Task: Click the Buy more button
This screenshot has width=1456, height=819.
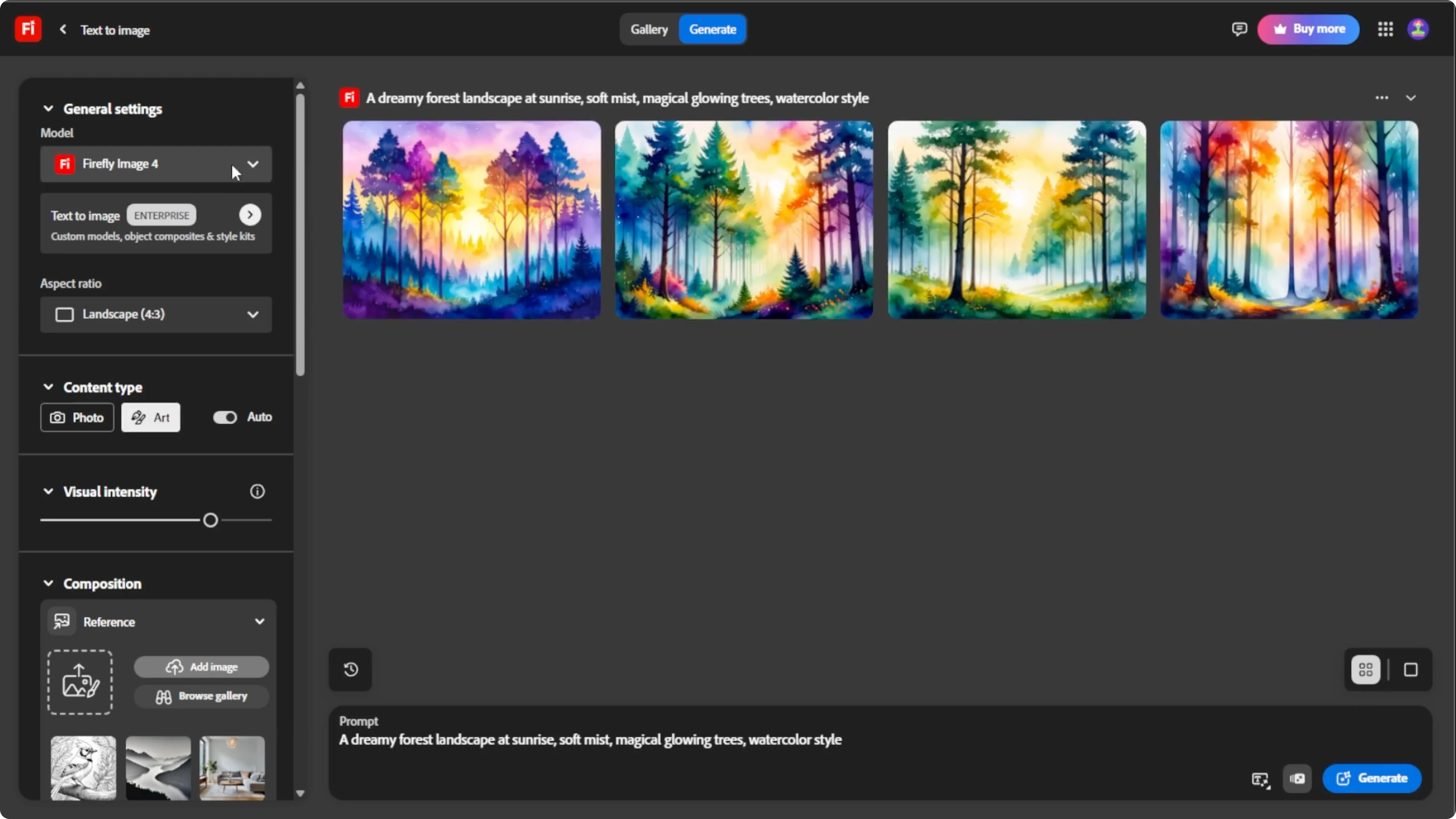Action: (1308, 29)
